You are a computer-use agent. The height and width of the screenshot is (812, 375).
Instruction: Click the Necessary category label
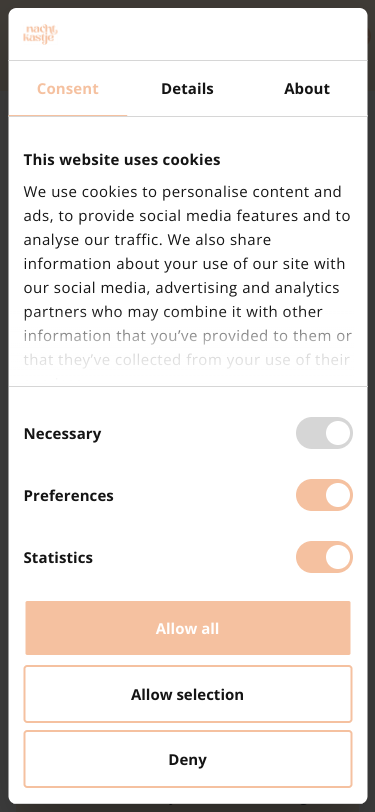[x=62, y=433]
